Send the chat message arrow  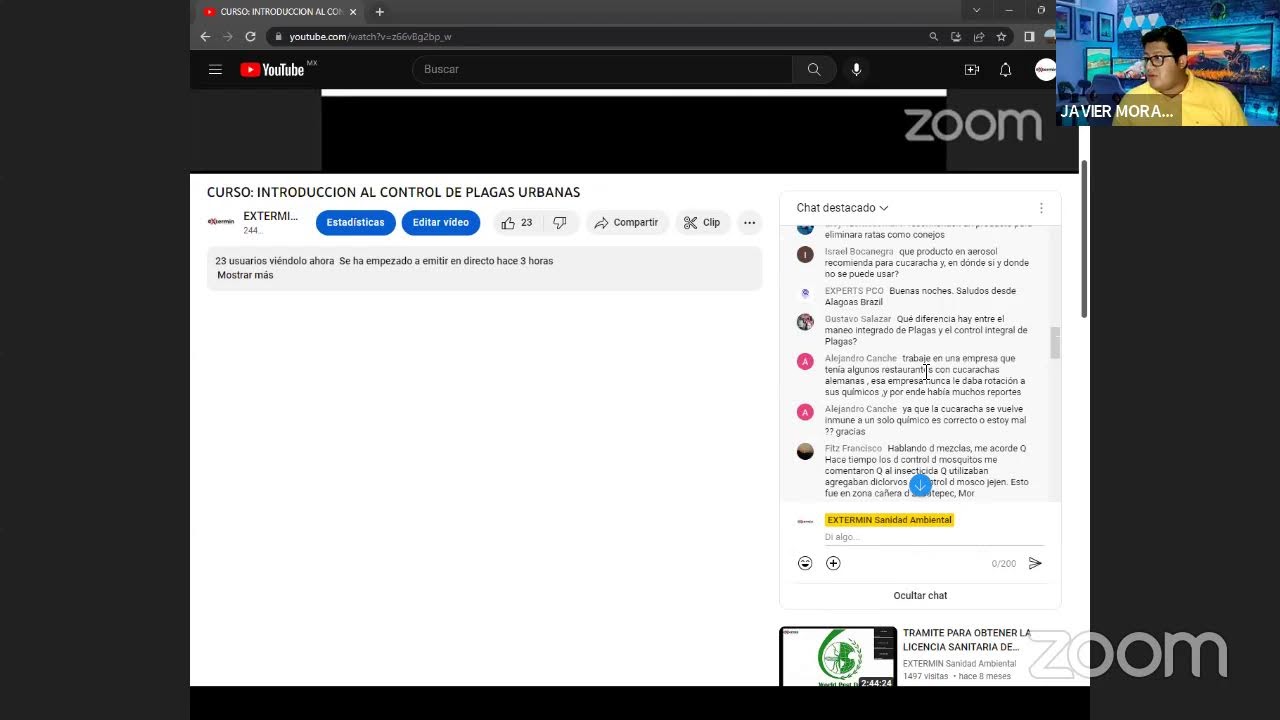[1035, 564]
